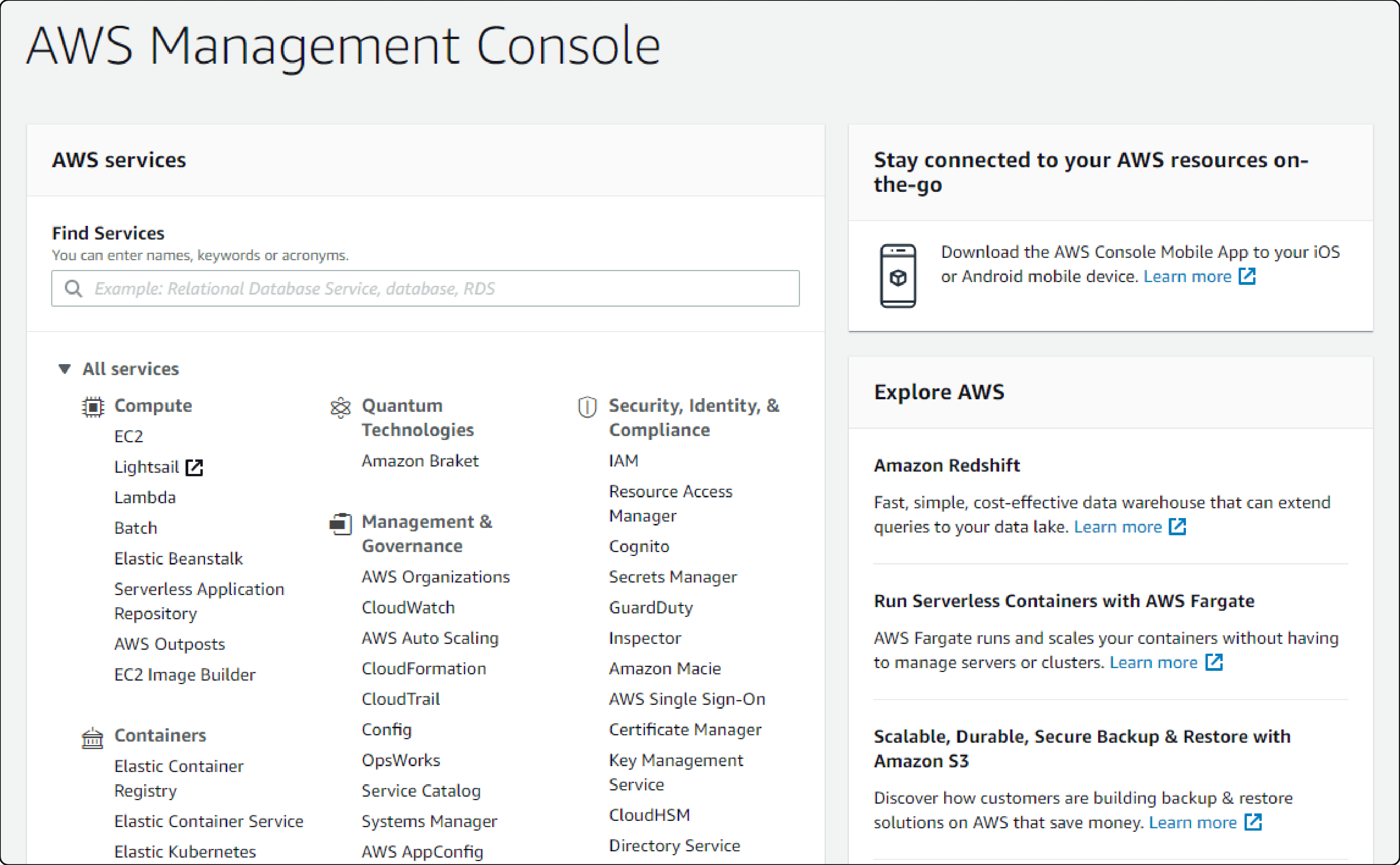
Task: Open AWS Single Sign-On
Action: pyautogui.click(x=687, y=699)
